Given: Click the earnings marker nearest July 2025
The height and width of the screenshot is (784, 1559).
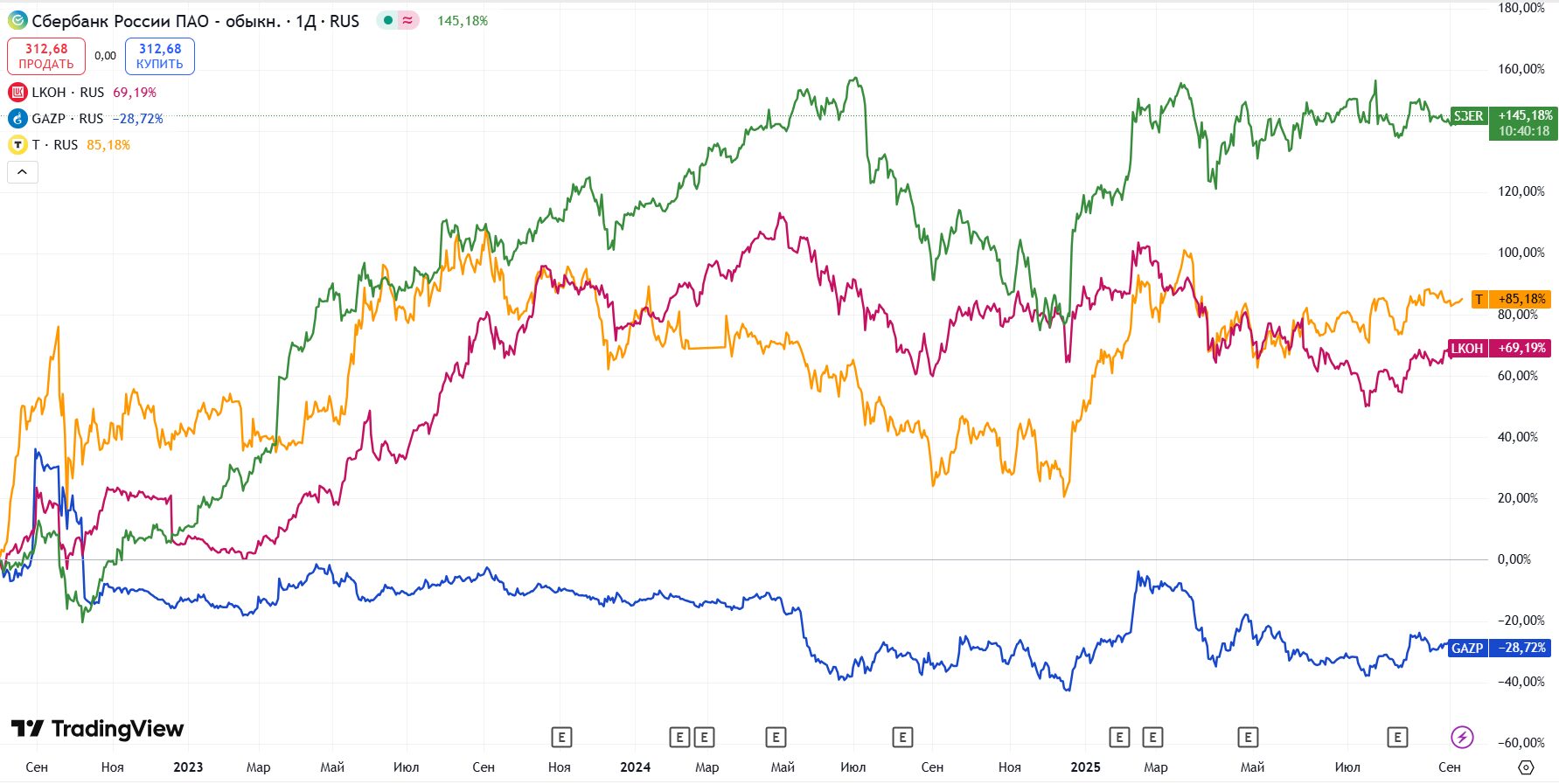Looking at the screenshot, I should click(x=1397, y=737).
